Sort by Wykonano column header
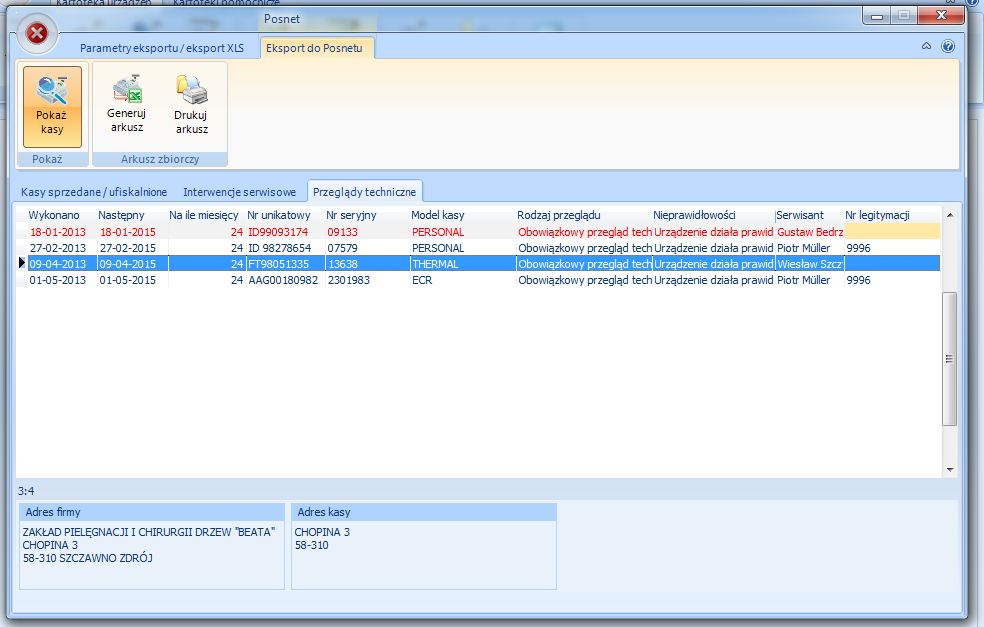Image resolution: width=984 pixels, height=627 pixels. click(x=54, y=215)
